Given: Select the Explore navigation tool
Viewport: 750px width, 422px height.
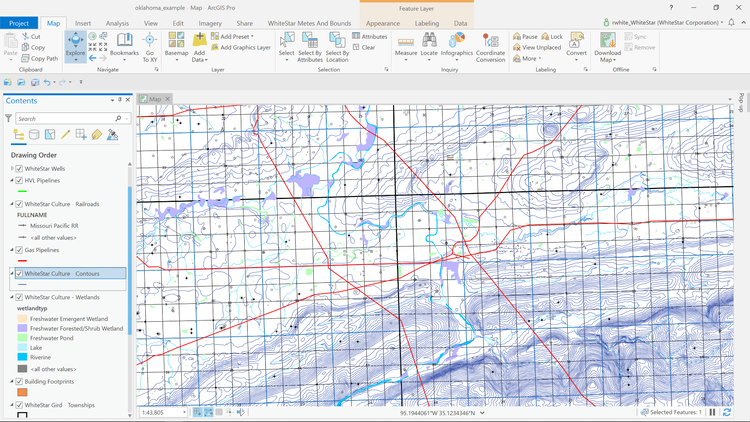Looking at the screenshot, I should coord(76,46).
